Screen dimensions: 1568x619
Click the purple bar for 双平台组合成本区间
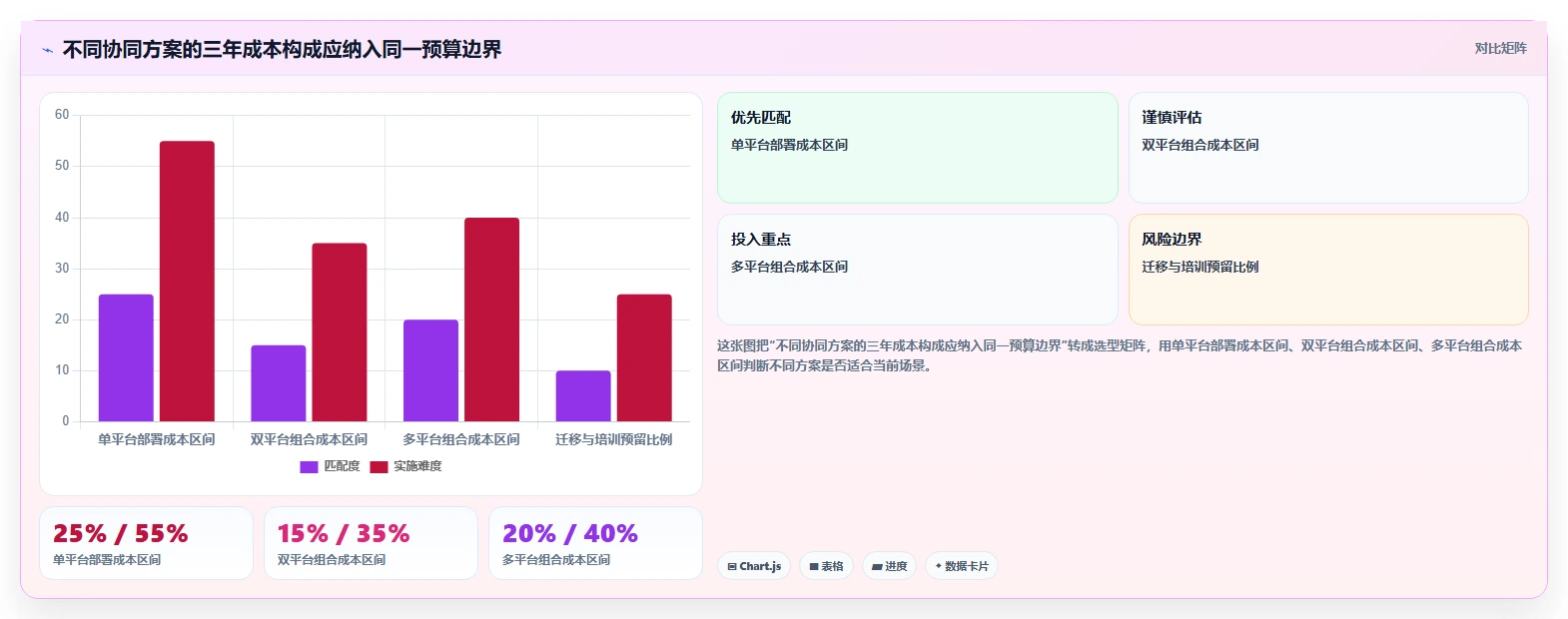(x=279, y=383)
